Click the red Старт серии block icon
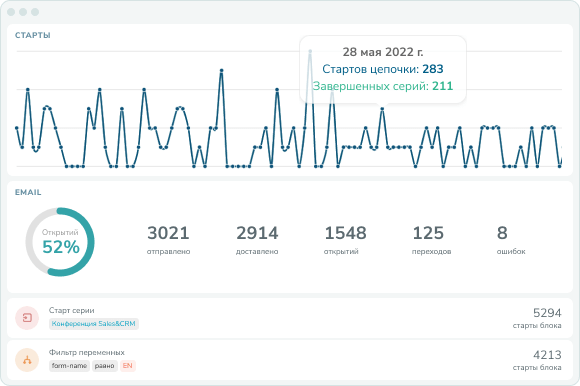The image size is (580, 386). pos(27,318)
